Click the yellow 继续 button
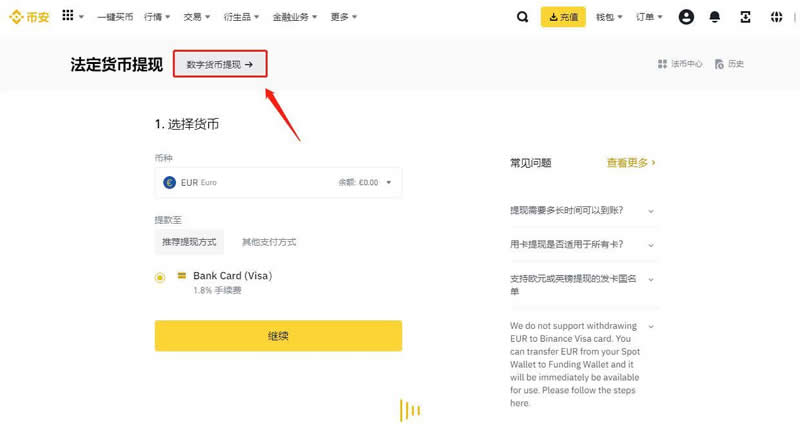800x434 pixels. pos(278,336)
